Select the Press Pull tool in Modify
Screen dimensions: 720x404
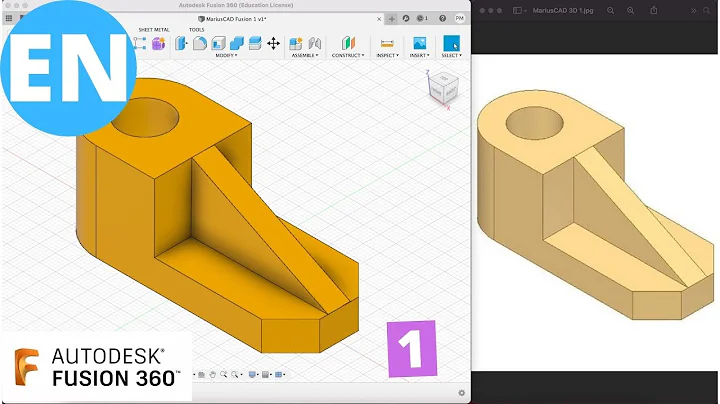coord(181,44)
